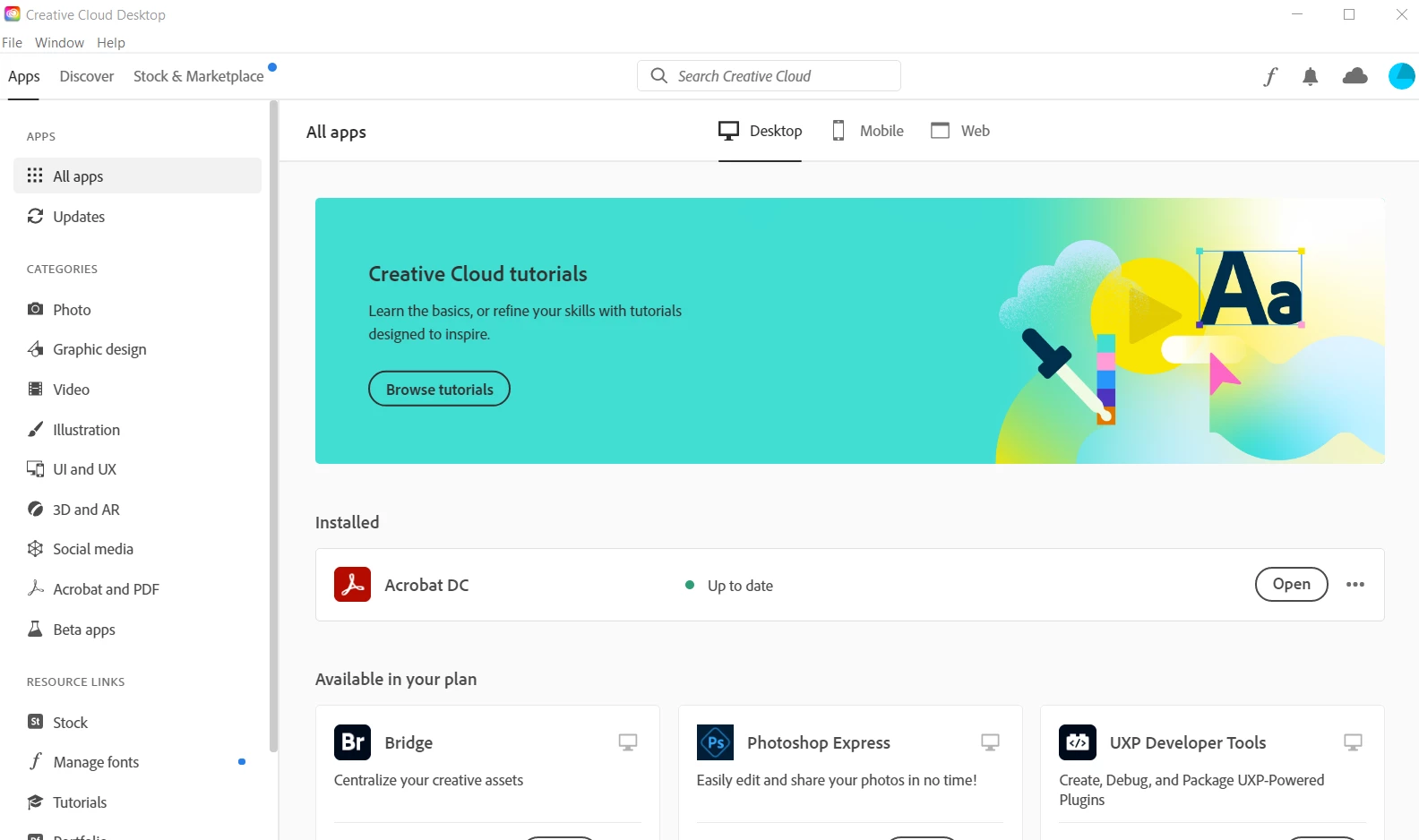Open the 3D and AR category
1419x840 pixels.
137,510
